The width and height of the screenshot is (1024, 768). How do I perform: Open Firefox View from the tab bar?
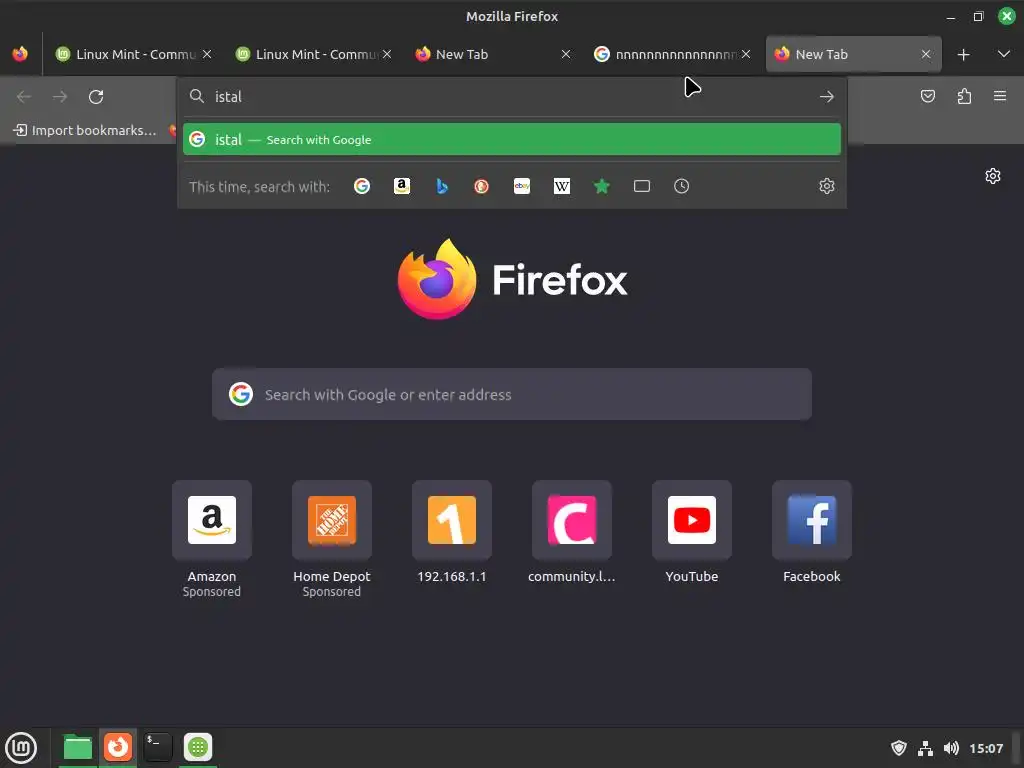click(20, 54)
